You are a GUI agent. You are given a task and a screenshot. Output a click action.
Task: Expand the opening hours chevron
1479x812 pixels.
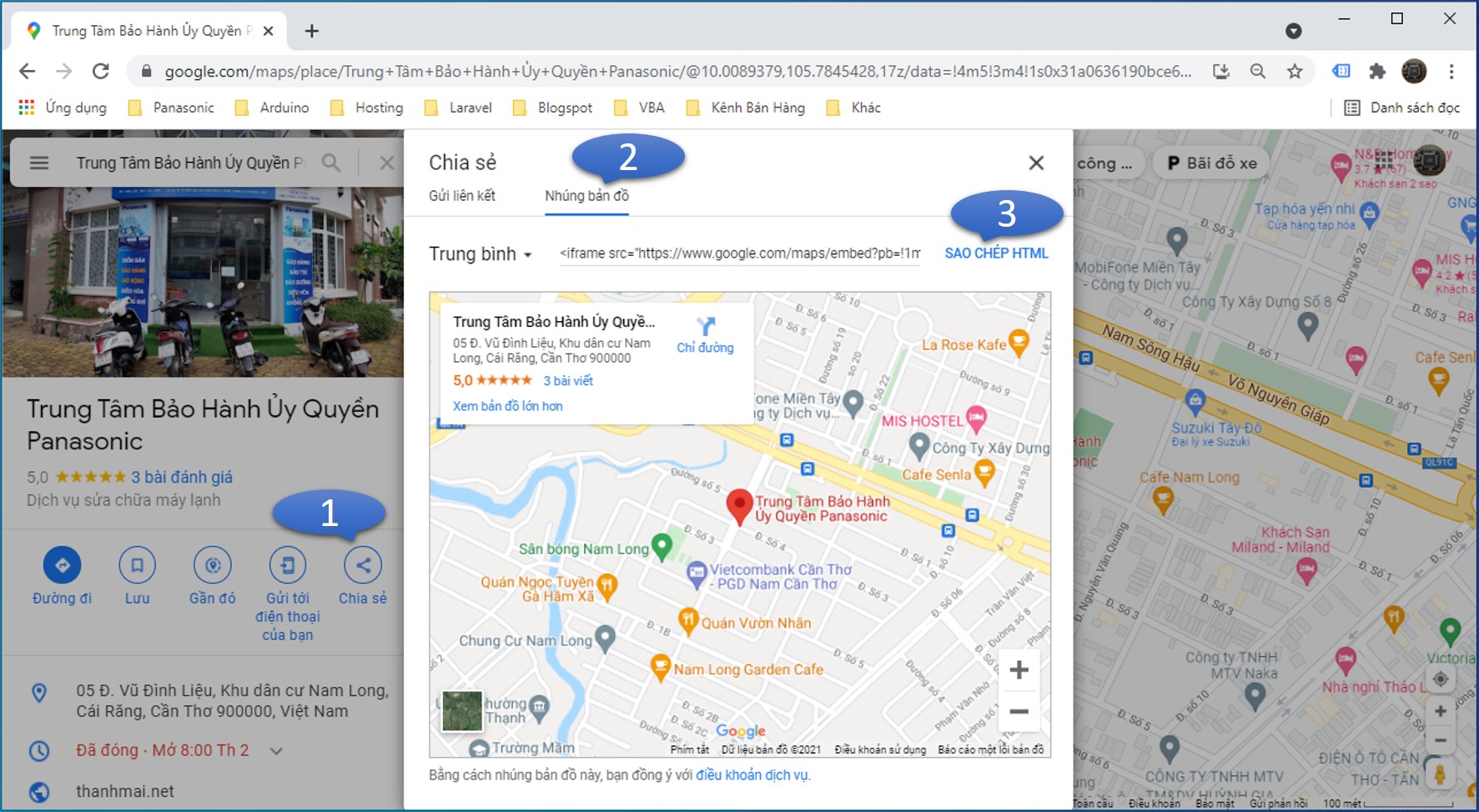point(276,751)
